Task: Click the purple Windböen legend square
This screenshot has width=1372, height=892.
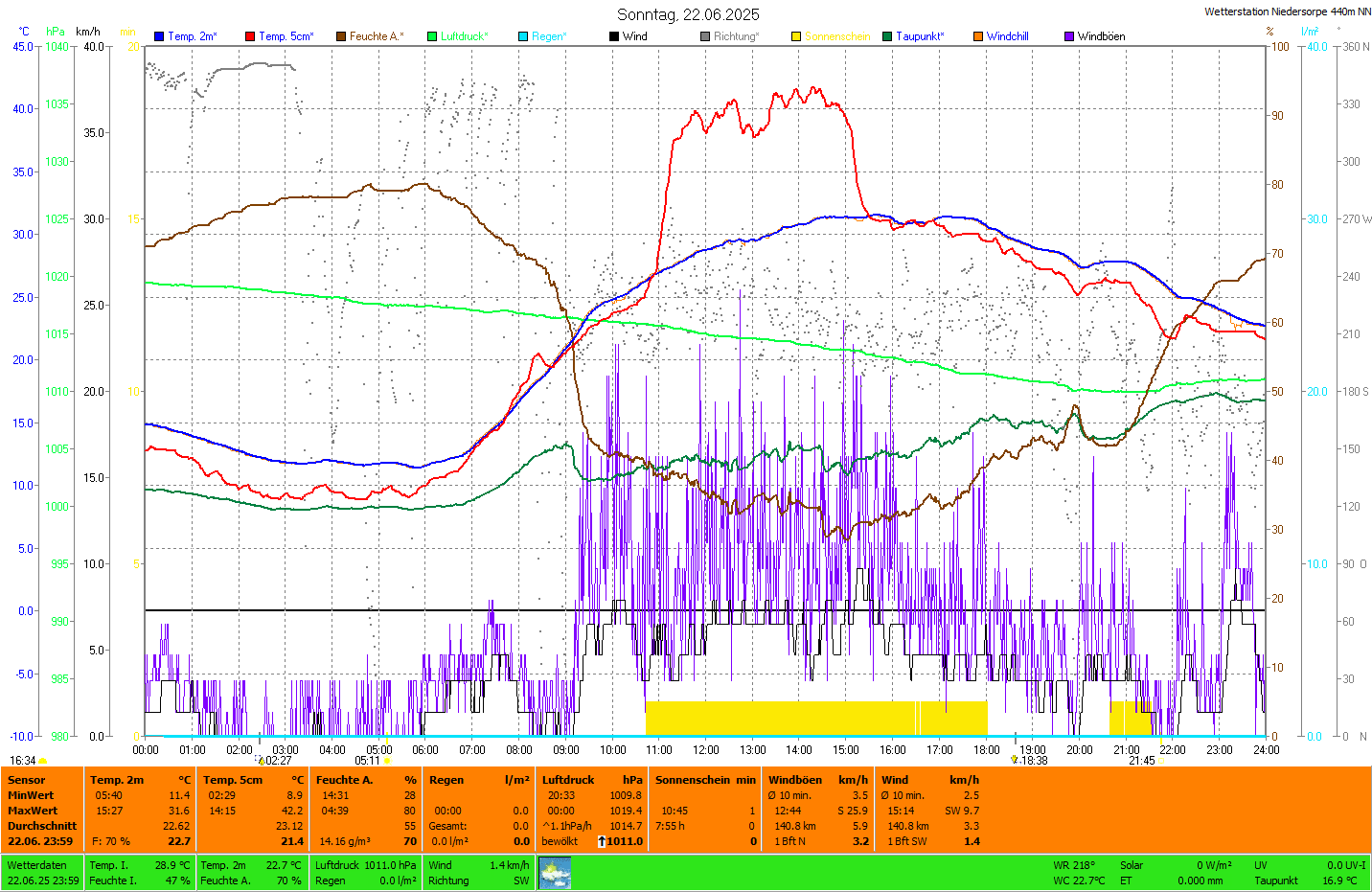Action: (x=1069, y=36)
